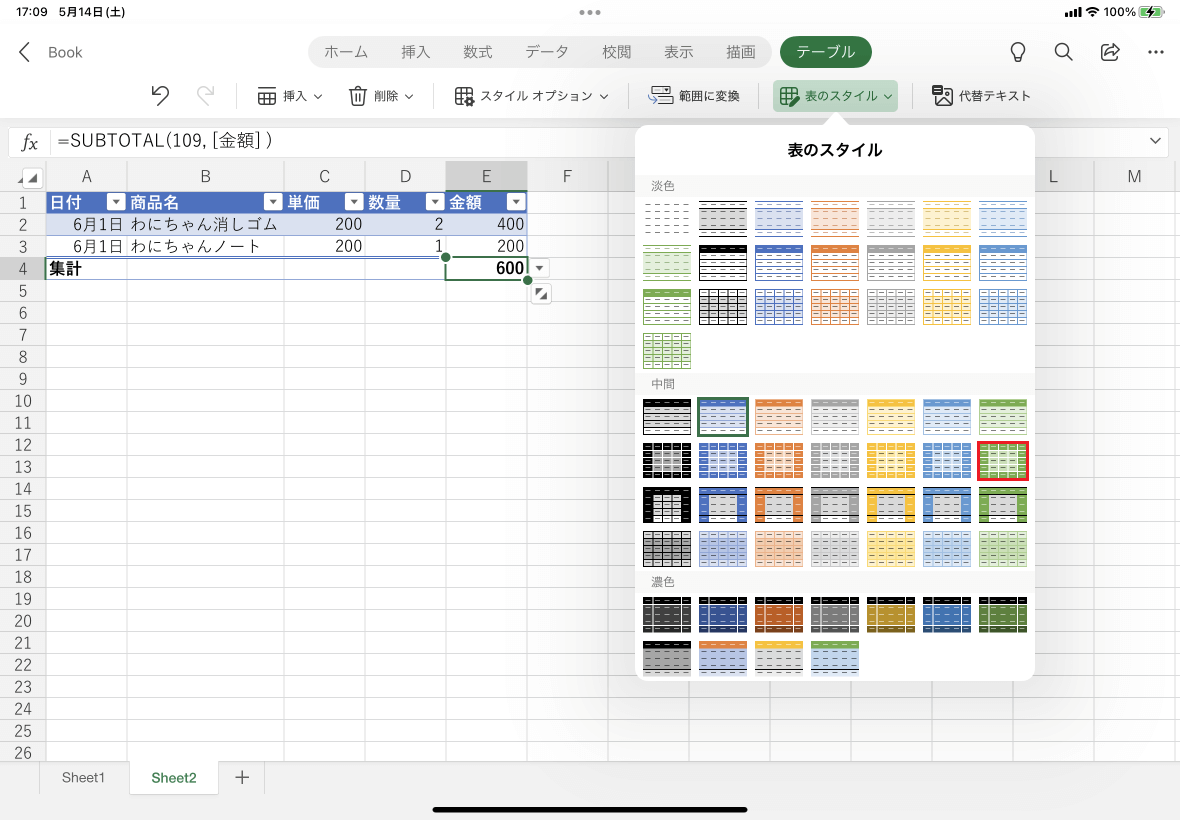Pick the green header style in last 濃色 row

coord(835,658)
